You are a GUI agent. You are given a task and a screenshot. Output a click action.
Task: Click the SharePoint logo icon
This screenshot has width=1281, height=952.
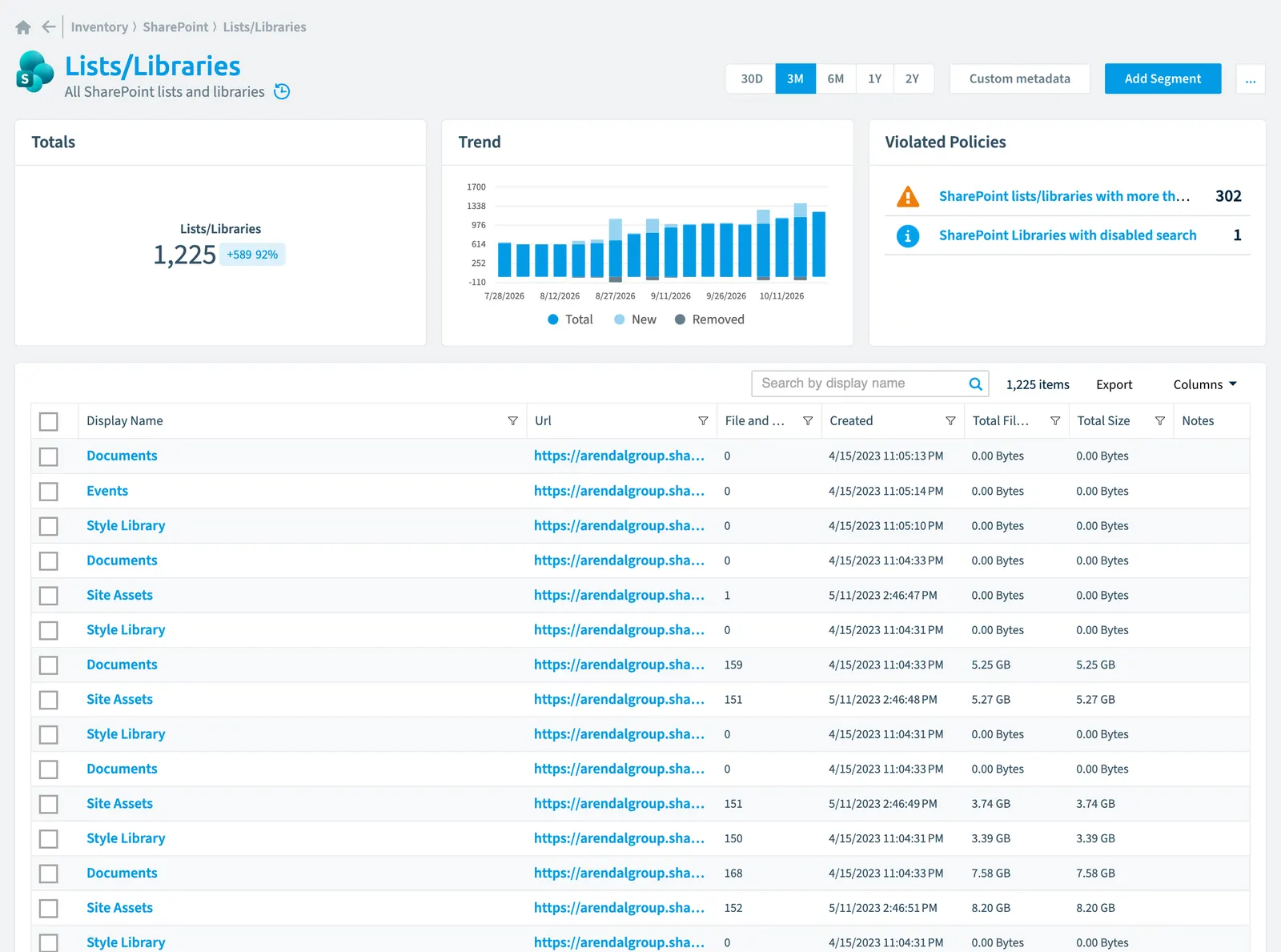(34, 72)
